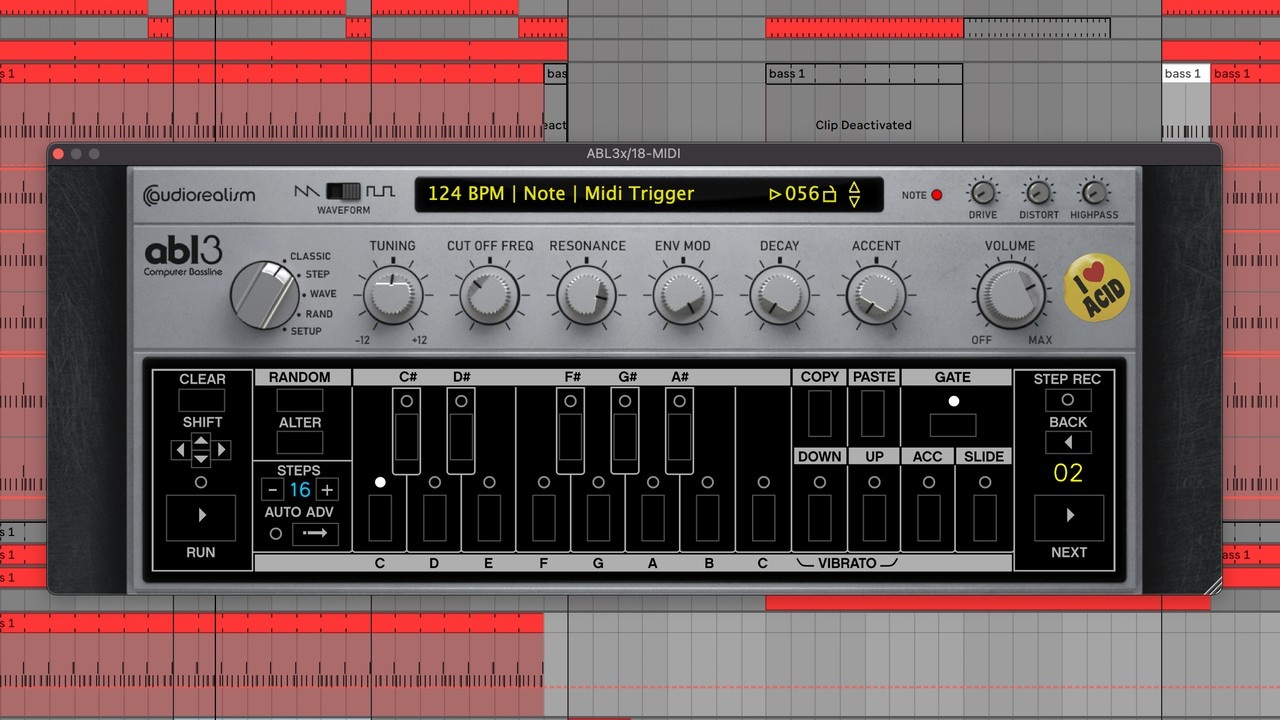This screenshot has width=1280, height=720.
Task: Click the RESONANCE knob
Action: pyautogui.click(x=587, y=297)
